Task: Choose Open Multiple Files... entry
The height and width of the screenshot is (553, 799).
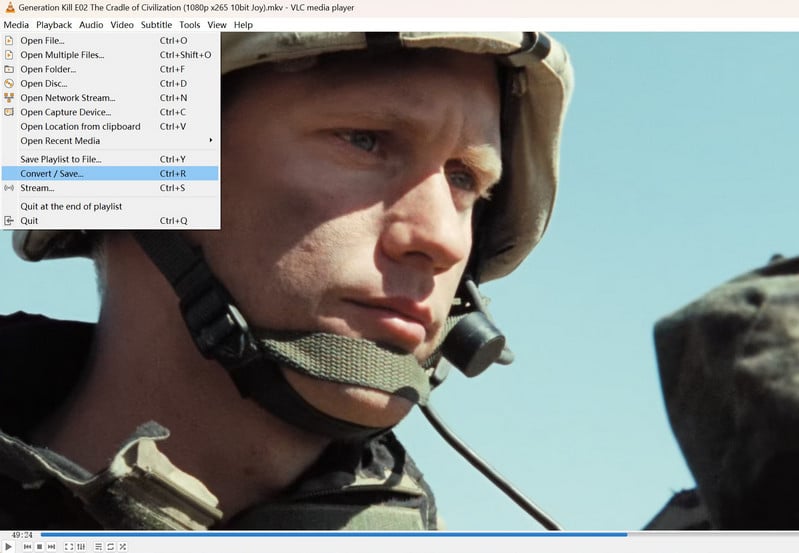Action: (110, 55)
